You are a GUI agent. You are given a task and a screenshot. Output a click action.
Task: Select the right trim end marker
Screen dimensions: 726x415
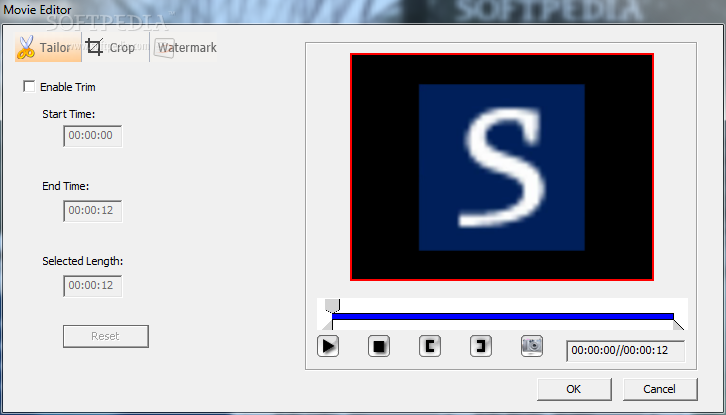(679, 325)
